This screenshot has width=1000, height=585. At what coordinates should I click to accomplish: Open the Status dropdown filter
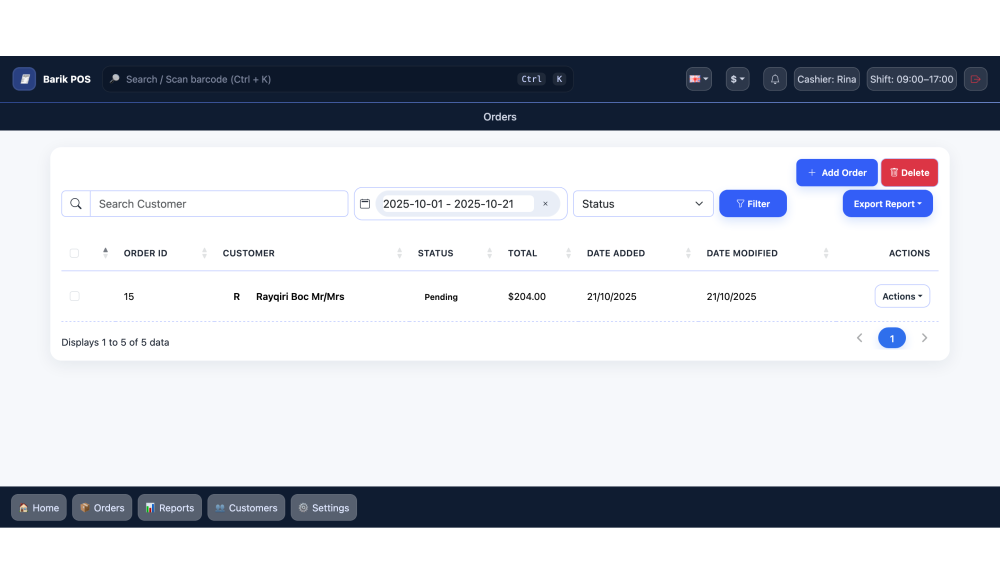(x=643, y=204)
